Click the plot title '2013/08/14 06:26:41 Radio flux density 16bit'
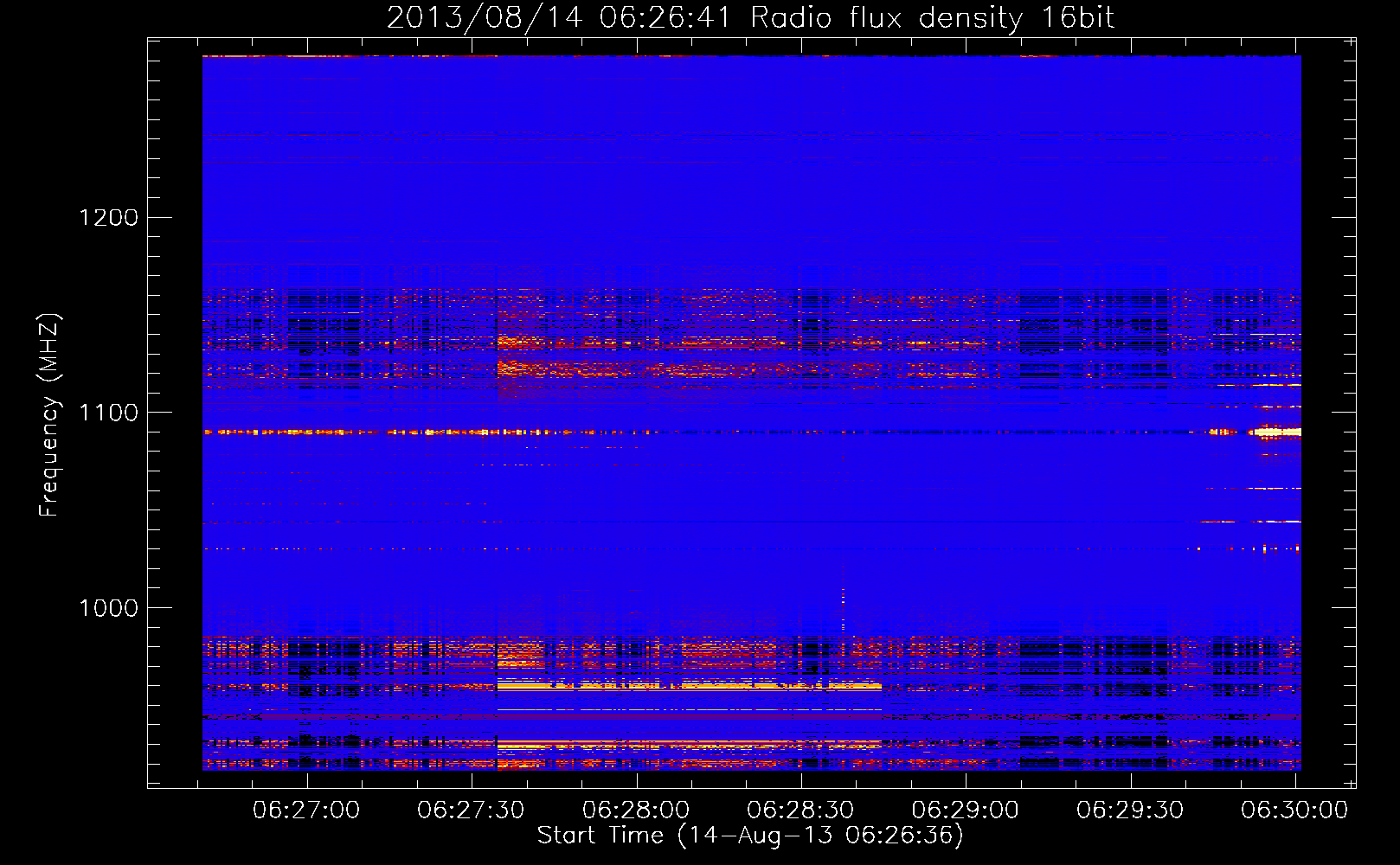The width and height of the screenshot is (1400, 865). coord(750,18)
